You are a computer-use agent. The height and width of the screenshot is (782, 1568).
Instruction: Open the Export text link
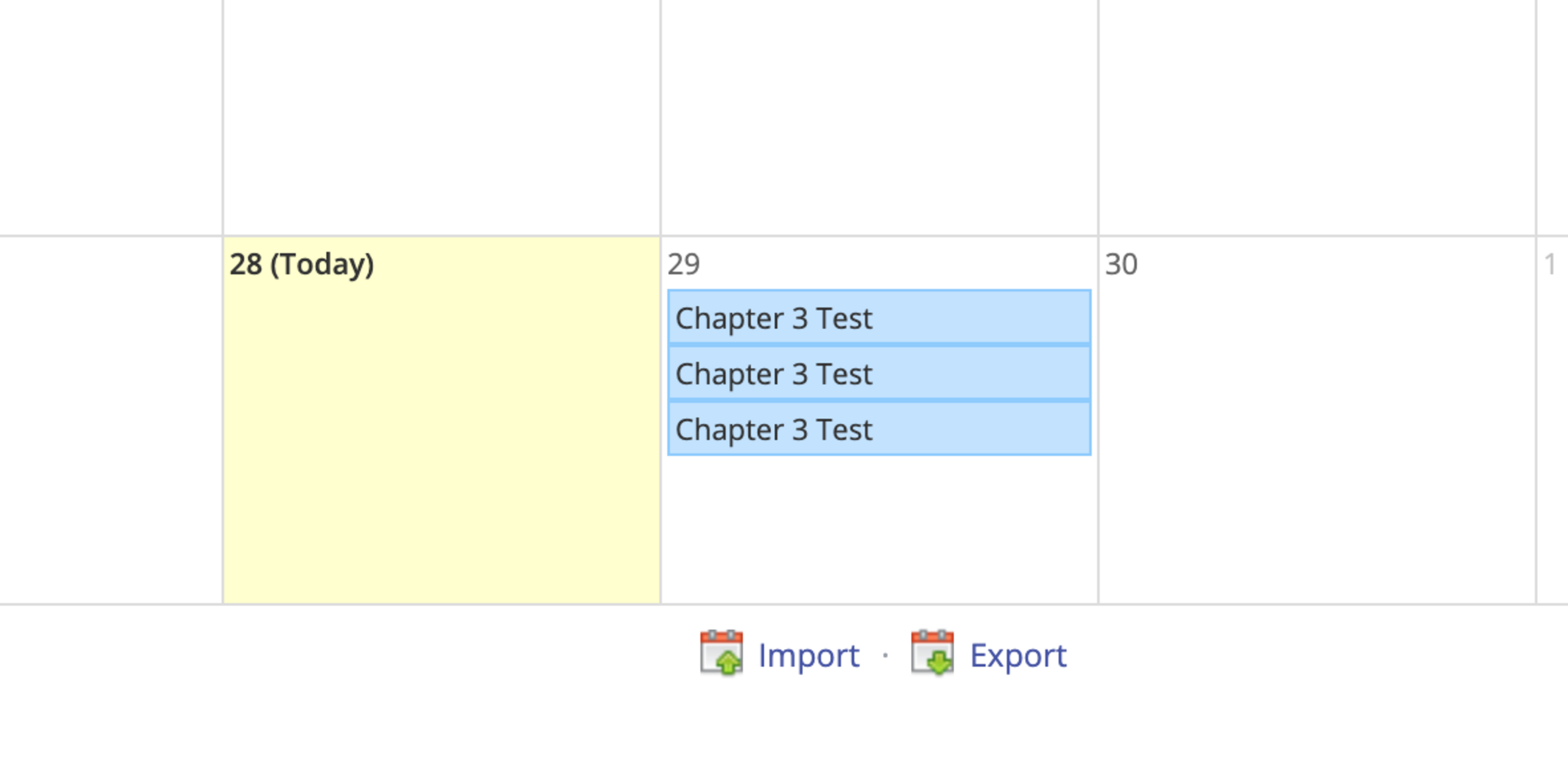click(x=1018, y=656)
